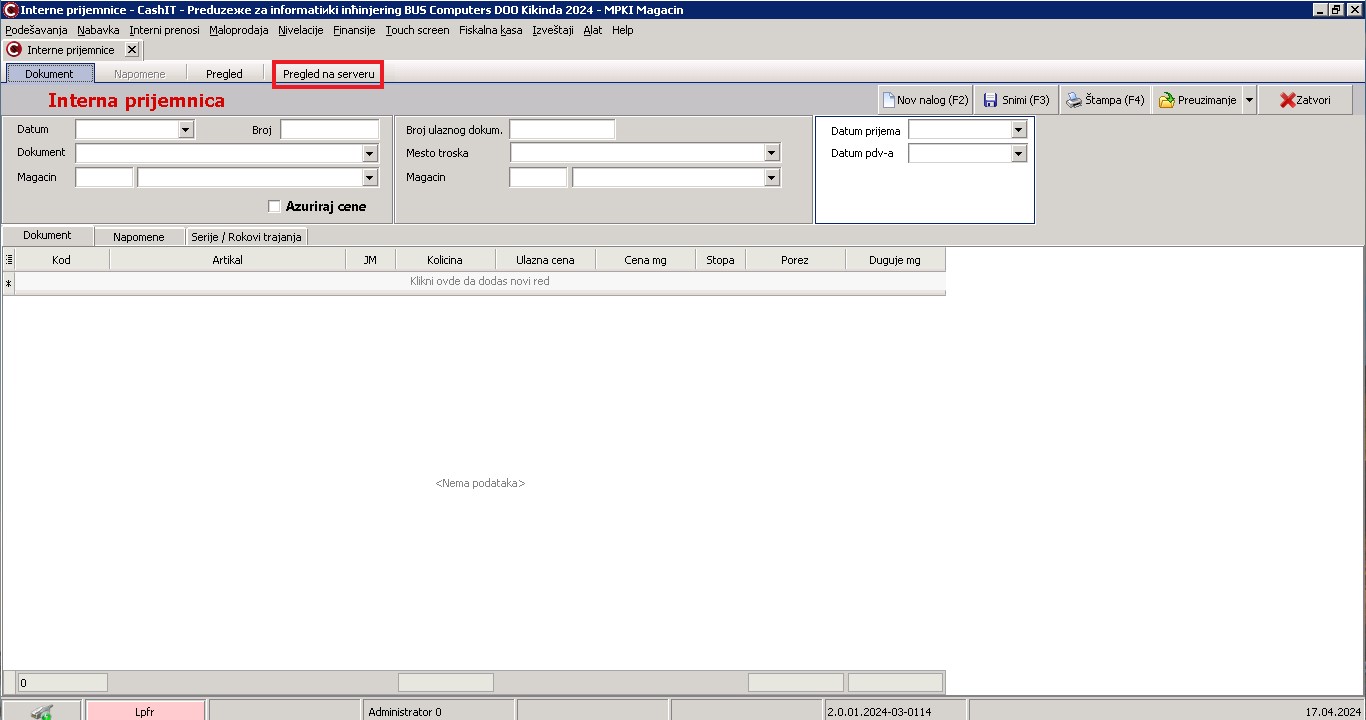Click the CashIT application icon in the title bar
Viewport: 1366px width, 720px height.
(11, 9)
